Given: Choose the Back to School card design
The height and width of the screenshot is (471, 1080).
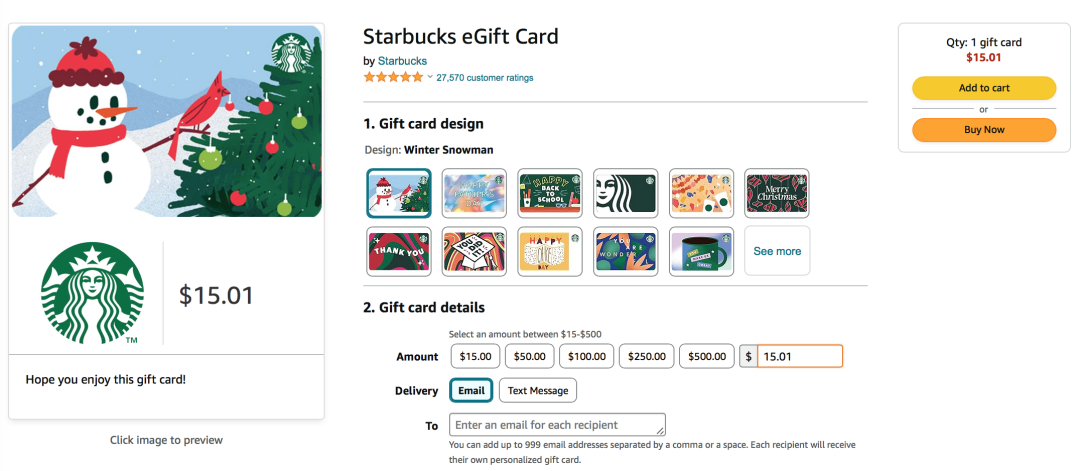Looking at the screenshot, I should tap(550, 193).
